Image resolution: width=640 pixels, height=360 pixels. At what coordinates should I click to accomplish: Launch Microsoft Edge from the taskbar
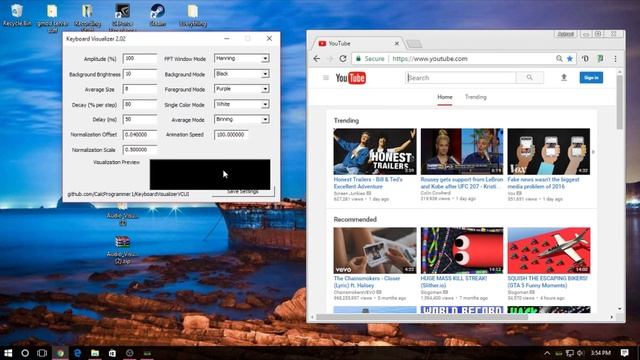tap(78, 353)
